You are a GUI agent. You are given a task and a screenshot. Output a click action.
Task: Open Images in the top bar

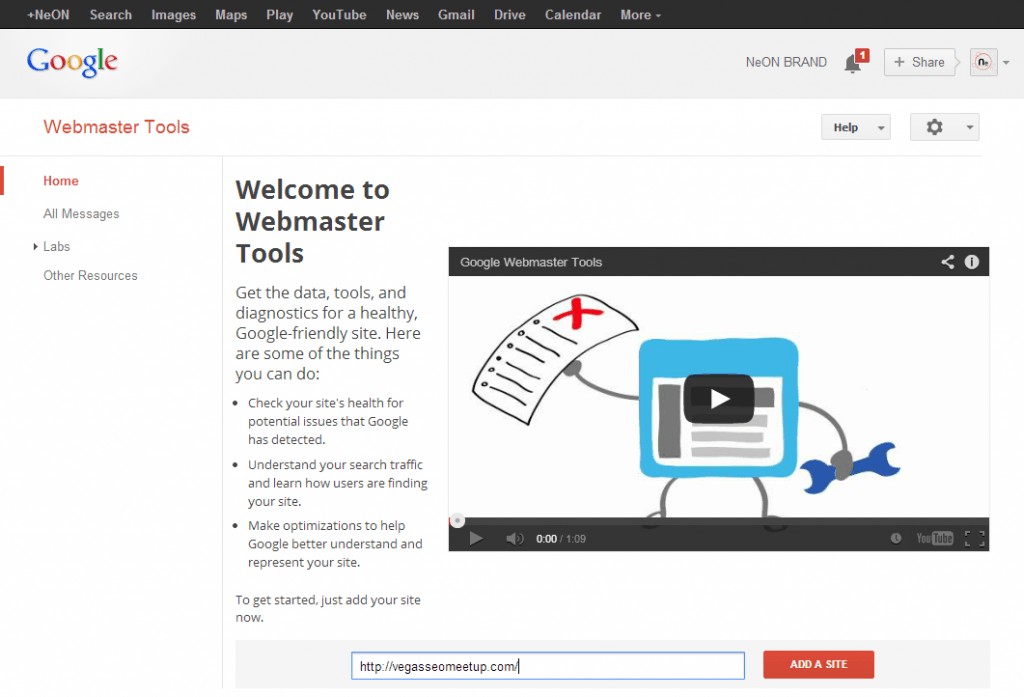point(174,14)
